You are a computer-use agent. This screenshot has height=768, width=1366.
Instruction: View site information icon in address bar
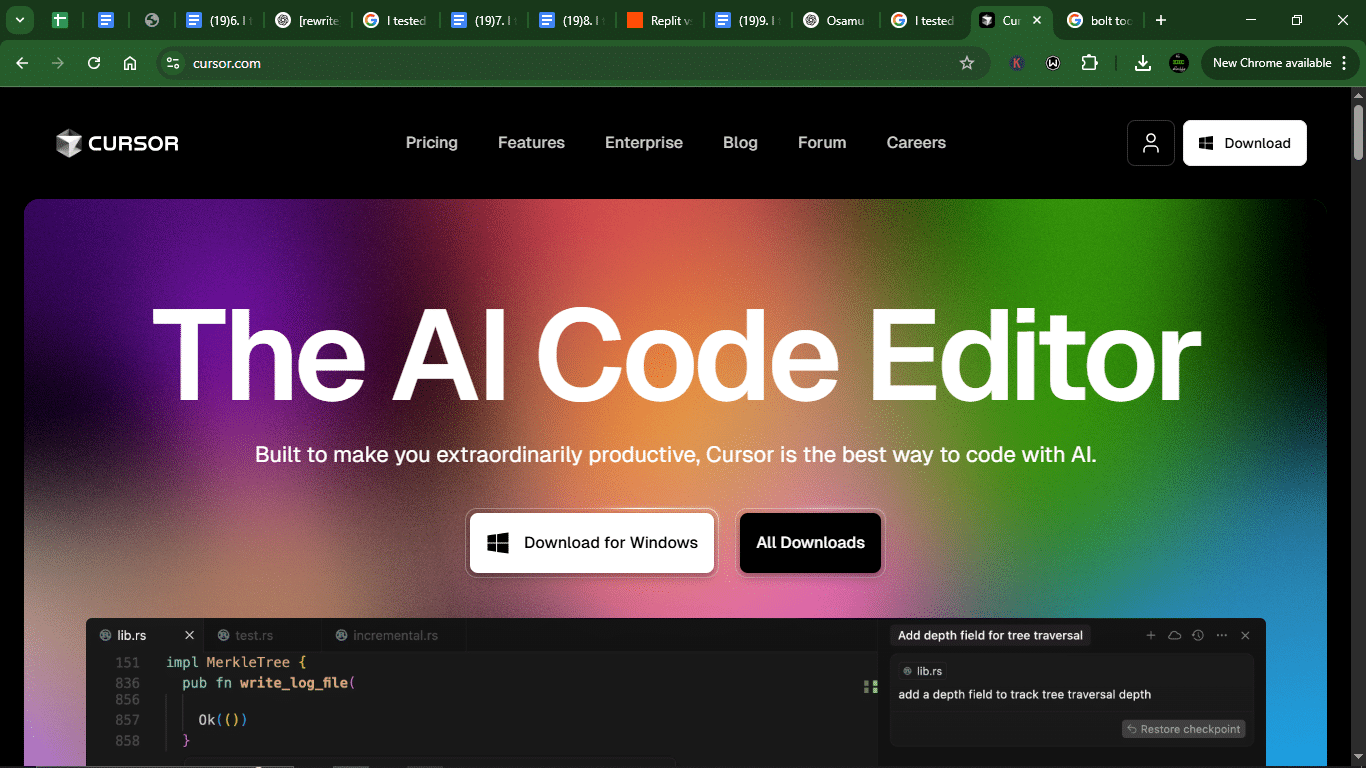174,63
